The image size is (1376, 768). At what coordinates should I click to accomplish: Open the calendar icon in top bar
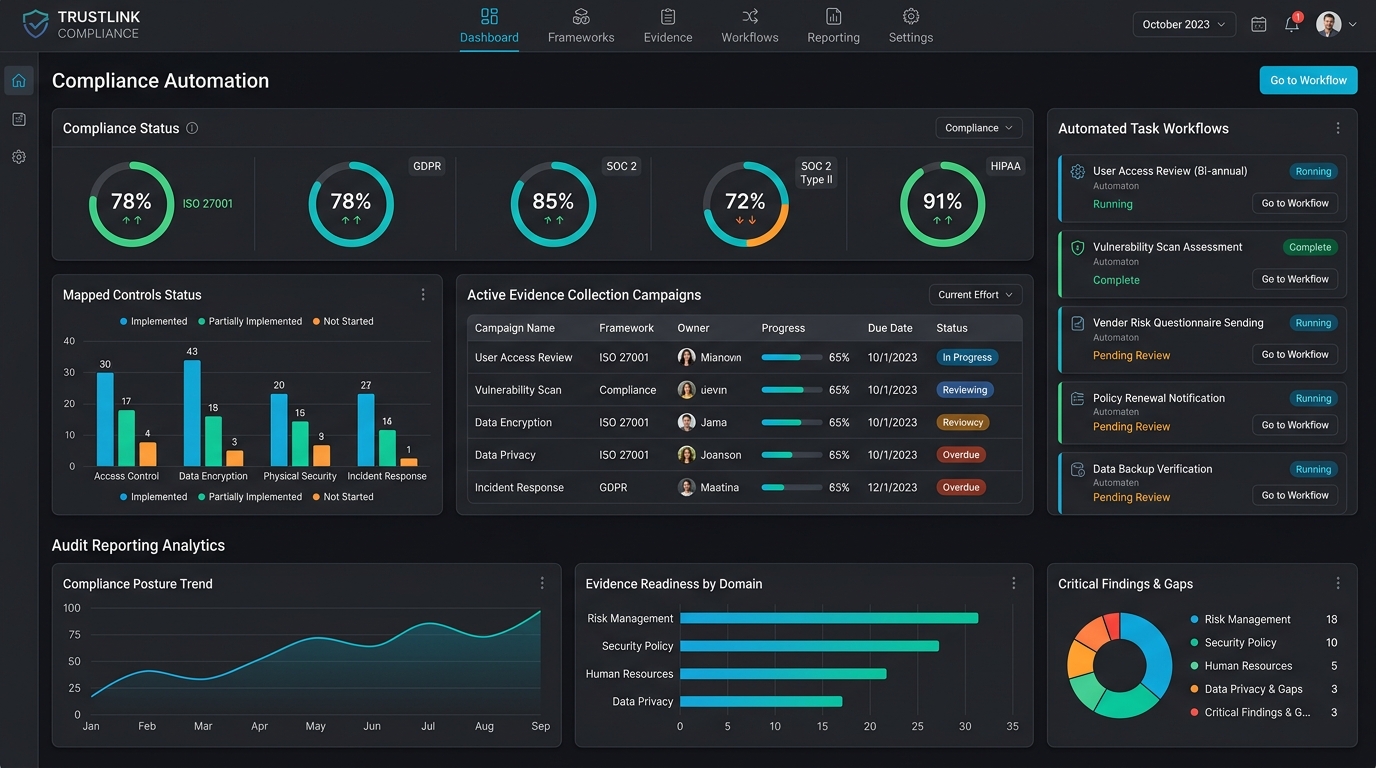tap(1259, 24)
